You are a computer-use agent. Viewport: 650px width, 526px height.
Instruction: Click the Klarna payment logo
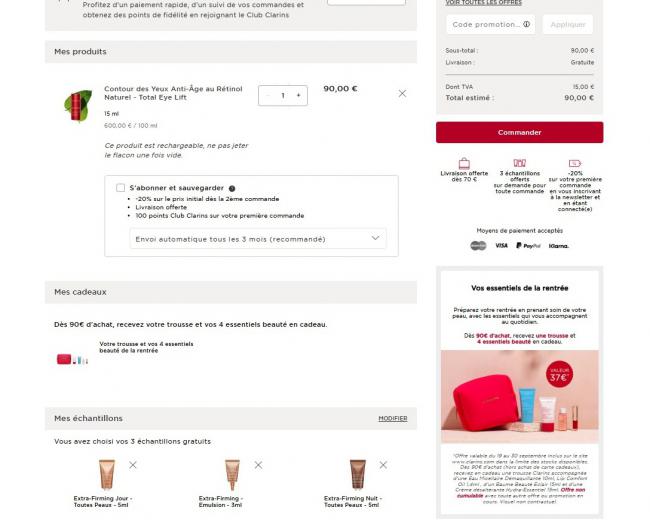tap(558, 246)
